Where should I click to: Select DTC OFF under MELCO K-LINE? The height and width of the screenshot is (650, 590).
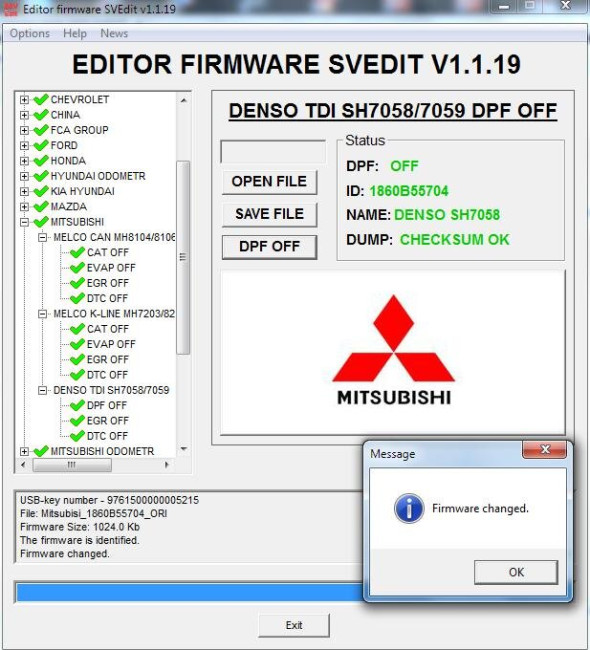[x=107, y=375]
